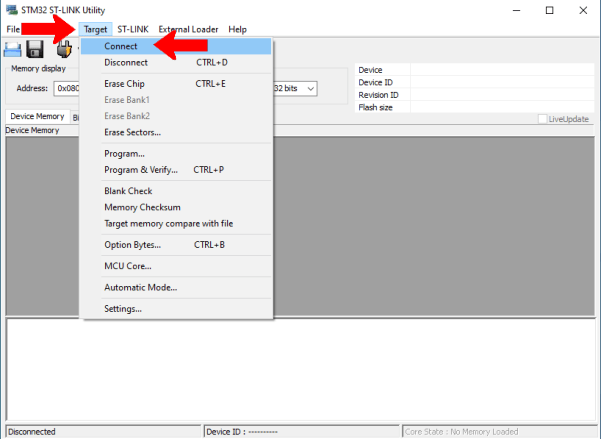Open MCU Core panel
Screen dimensions: 601x439
pos(128,266)
